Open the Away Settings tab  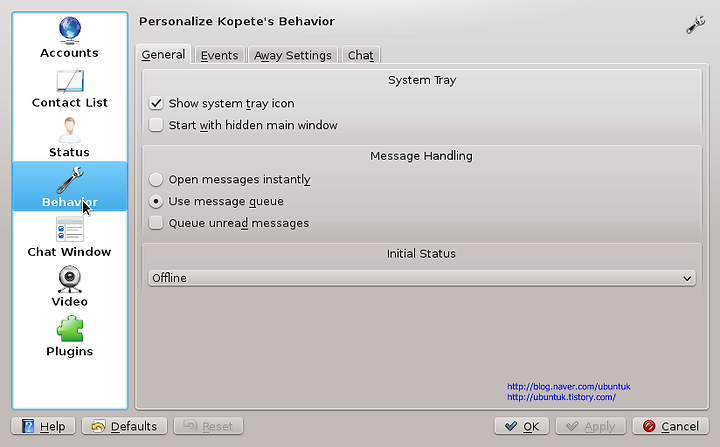coord(292,55)
